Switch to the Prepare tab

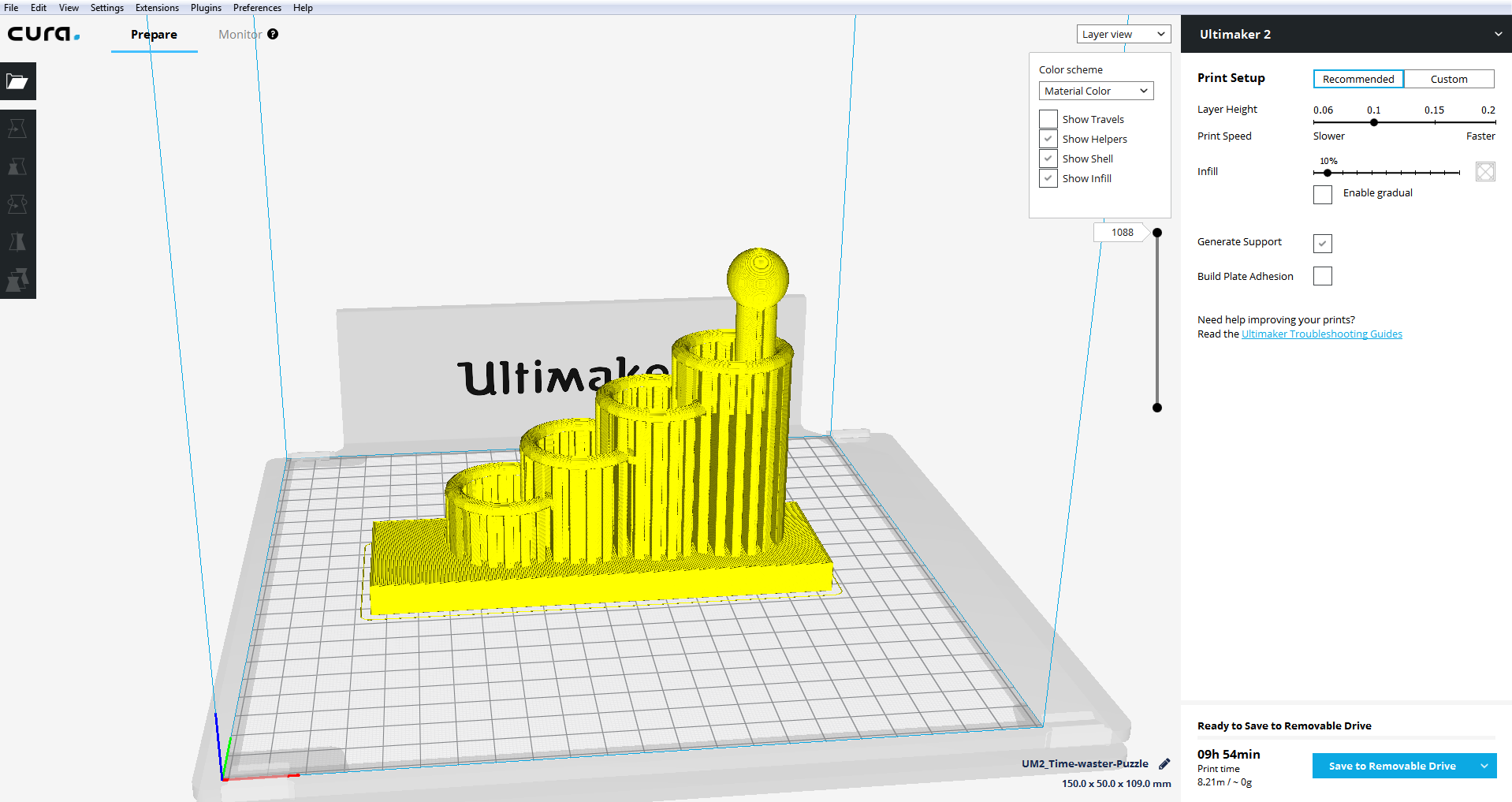154,35
